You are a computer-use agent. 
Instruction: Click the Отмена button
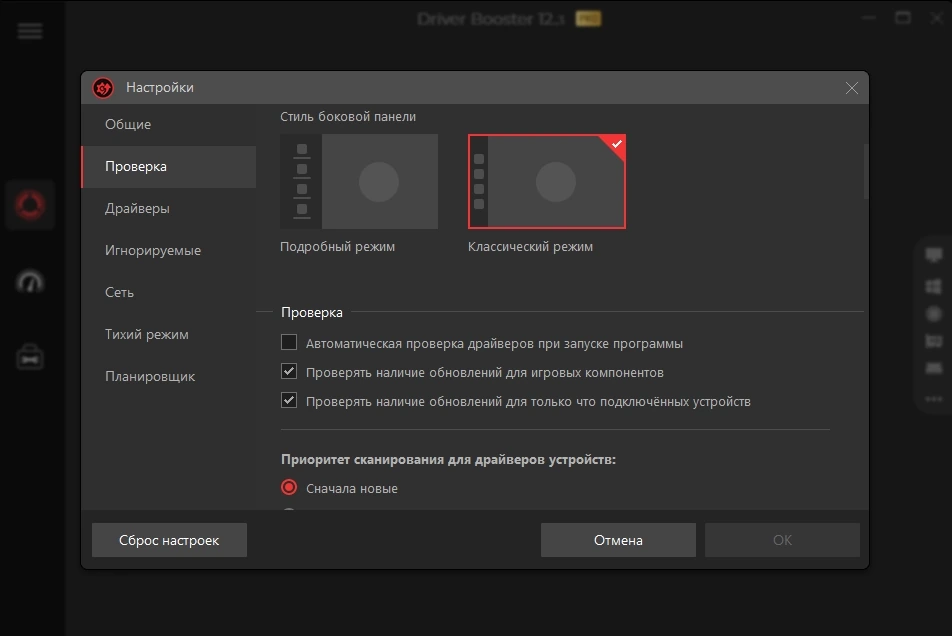[618, 540]
